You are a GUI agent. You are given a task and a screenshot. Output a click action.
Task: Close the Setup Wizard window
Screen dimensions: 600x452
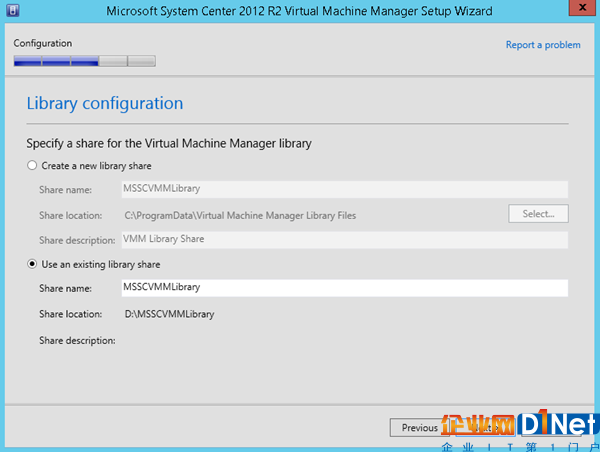tap(582, 8)
